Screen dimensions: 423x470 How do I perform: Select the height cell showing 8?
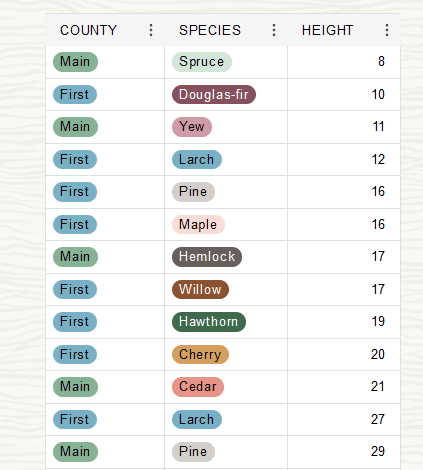pyautogui.click(x=344, y=62)
